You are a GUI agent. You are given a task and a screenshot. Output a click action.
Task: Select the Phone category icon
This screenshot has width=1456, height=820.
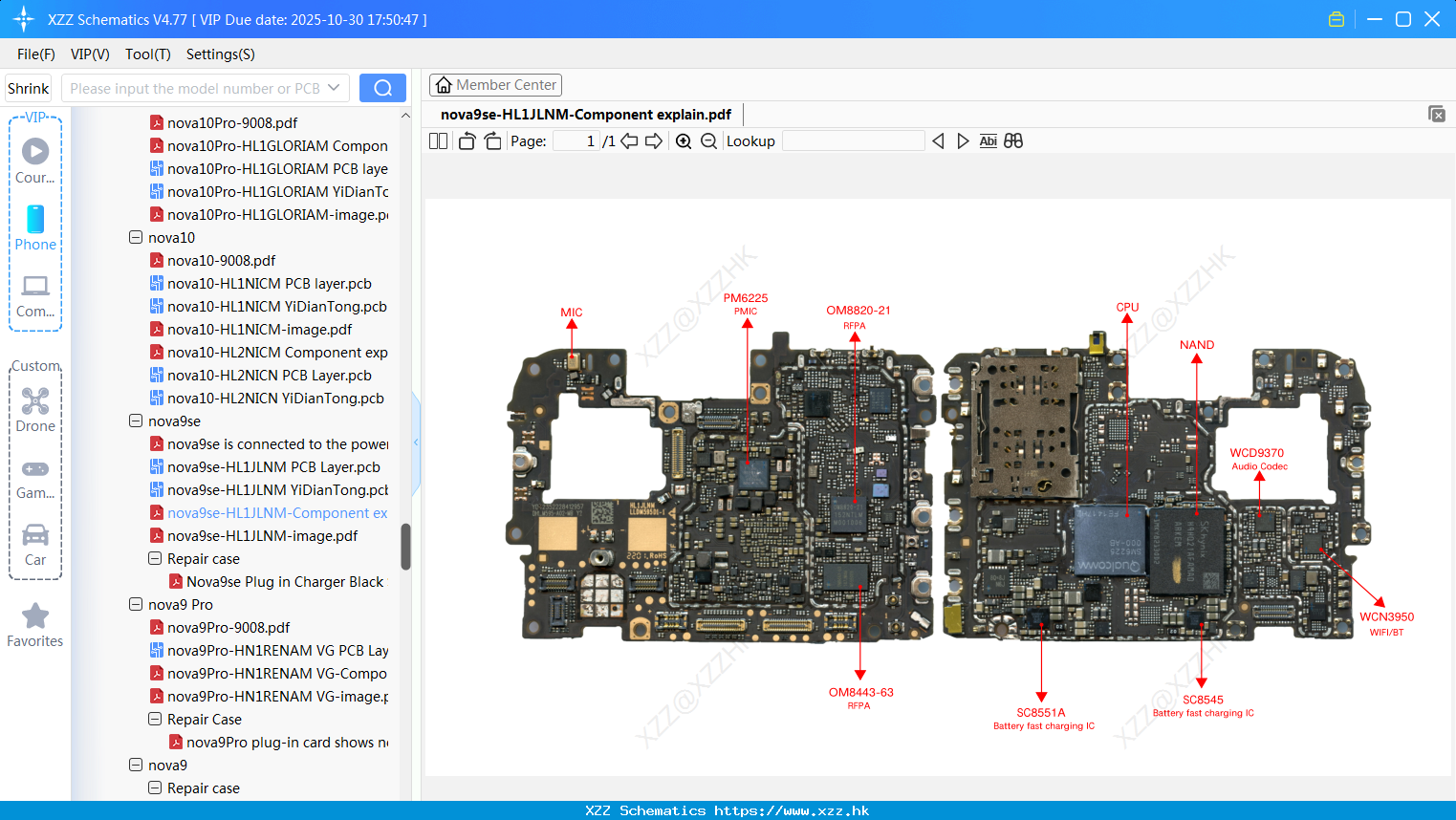pyautogui.click(x=35, y=227)
